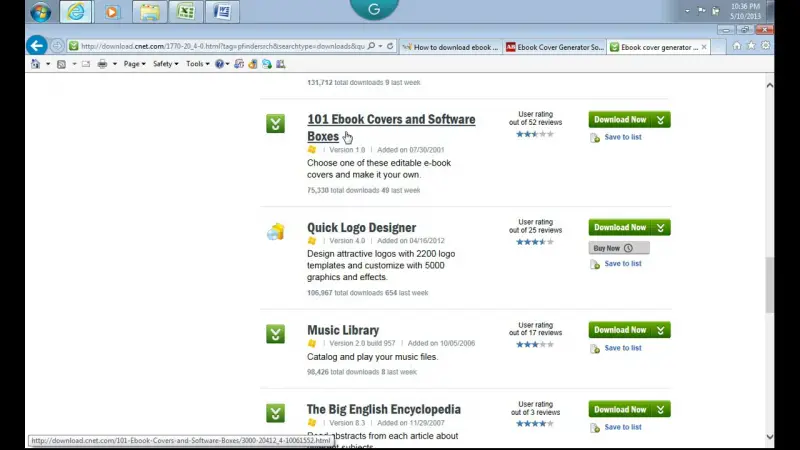The height and width of the screenshot is (450, 800).
Task: Expand the Print options arrow
Action: (115, 64)
